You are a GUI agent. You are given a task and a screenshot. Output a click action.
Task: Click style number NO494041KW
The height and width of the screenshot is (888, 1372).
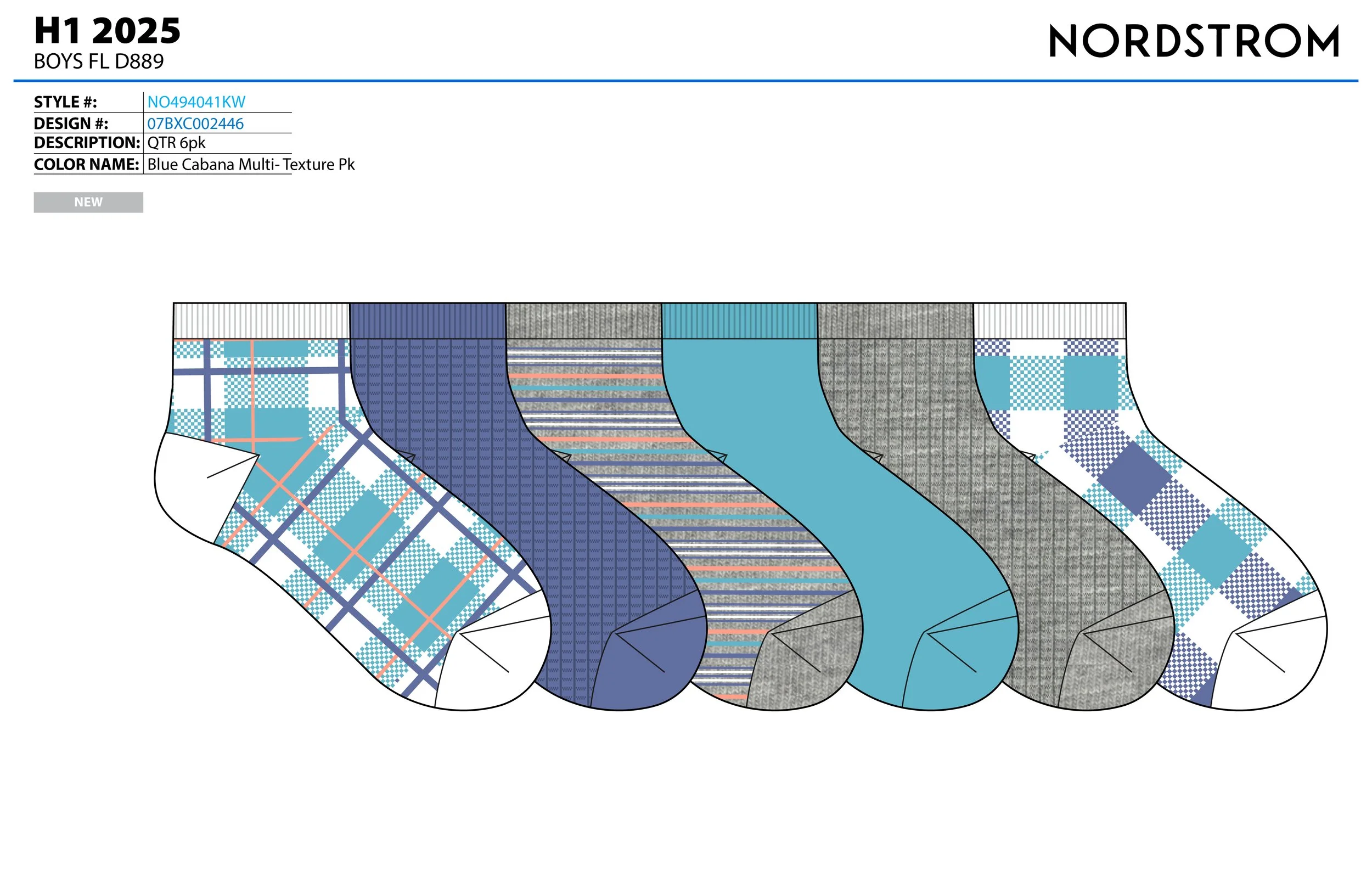196,102
